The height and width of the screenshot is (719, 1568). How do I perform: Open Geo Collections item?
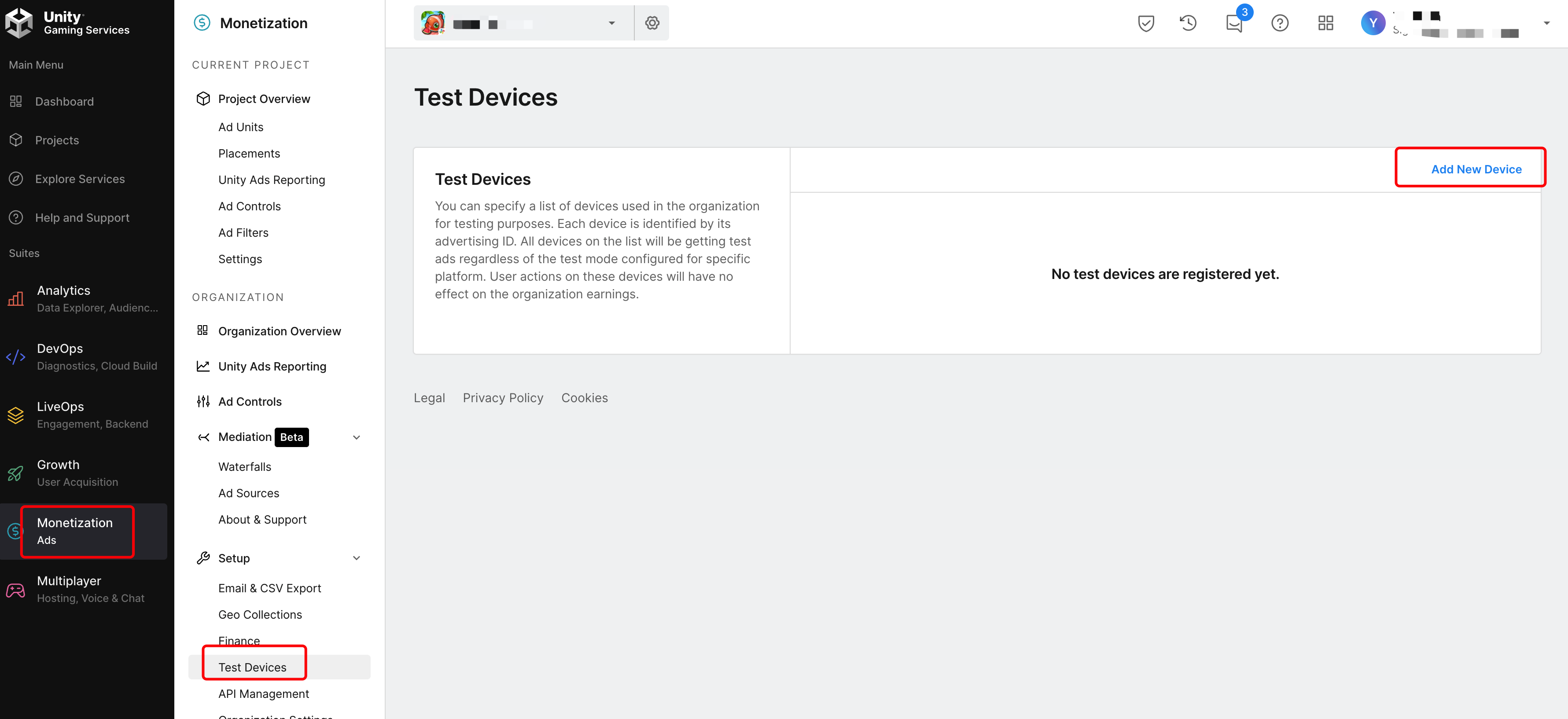coord(260,614)
